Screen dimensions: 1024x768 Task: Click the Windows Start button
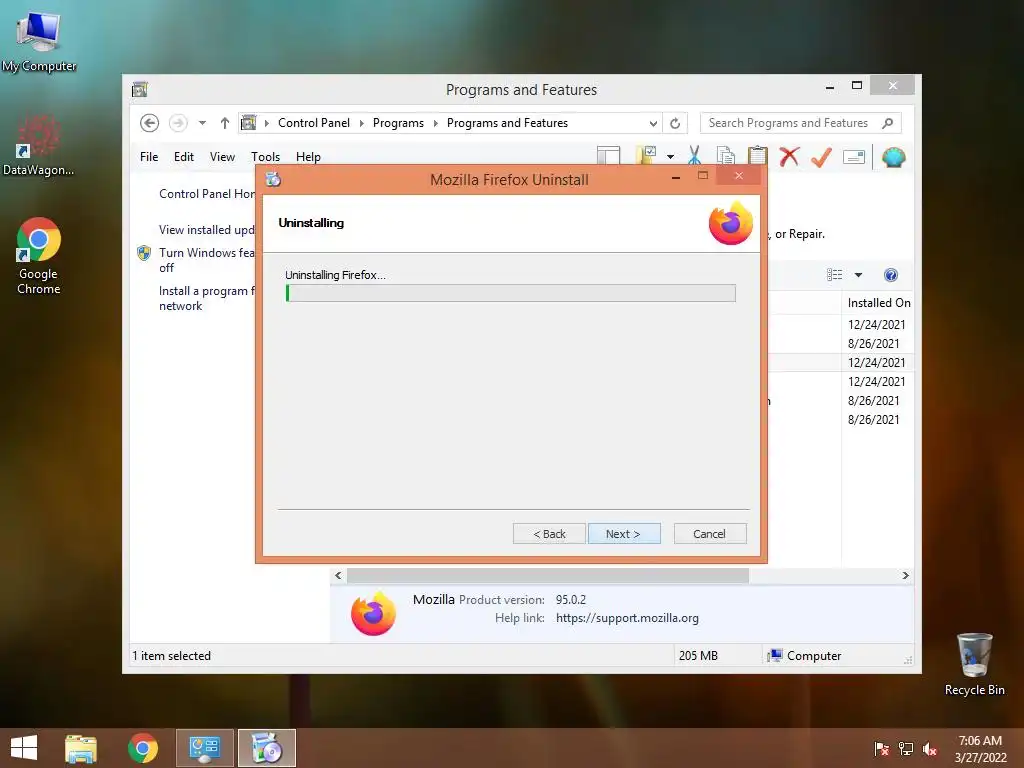[x=24, y=748]
